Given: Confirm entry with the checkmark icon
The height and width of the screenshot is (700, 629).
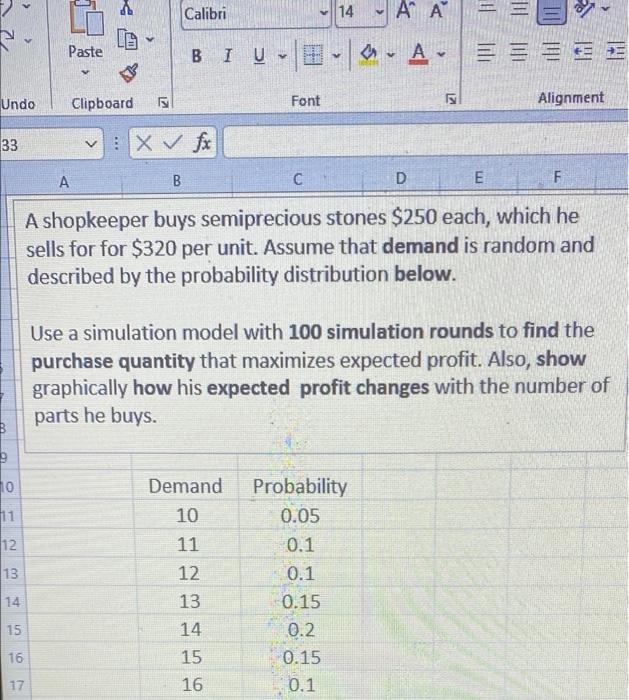Looking at the screenshot, I should click(x=172, y=143).
